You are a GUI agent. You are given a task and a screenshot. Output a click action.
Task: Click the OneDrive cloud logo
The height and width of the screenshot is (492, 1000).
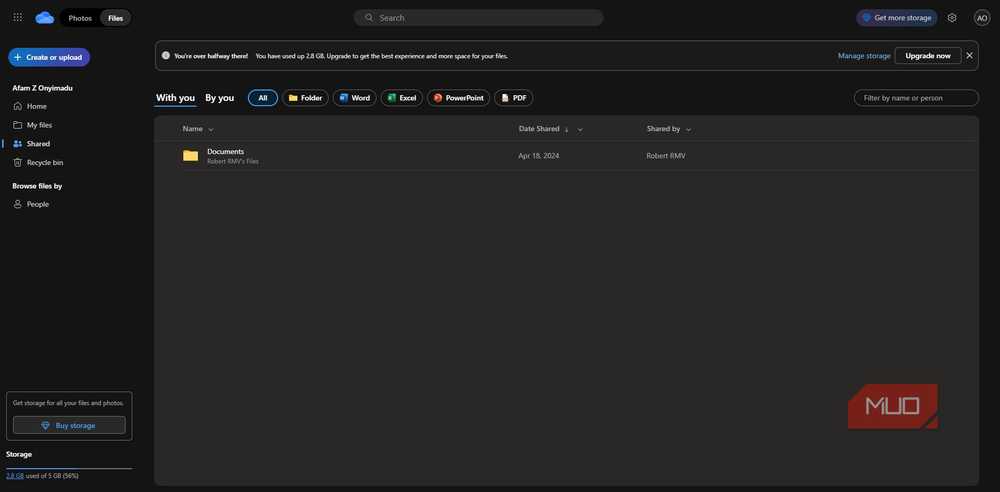pyautogui.click(x=45, y=18)
